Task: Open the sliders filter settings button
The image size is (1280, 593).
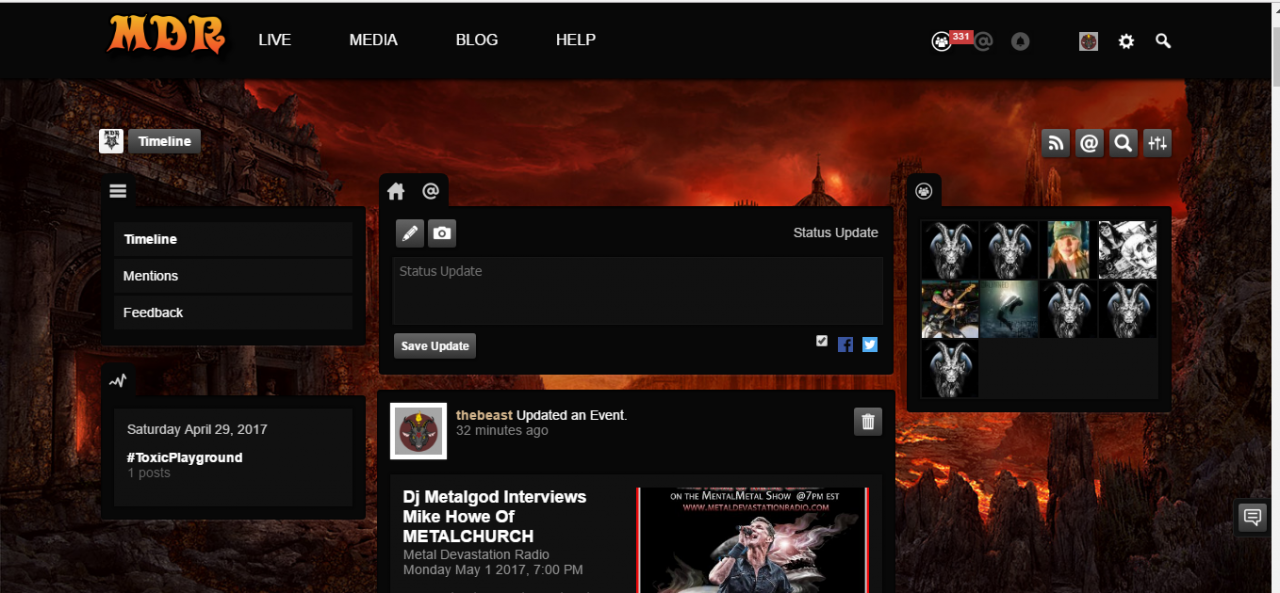Action: [1157, 143]
